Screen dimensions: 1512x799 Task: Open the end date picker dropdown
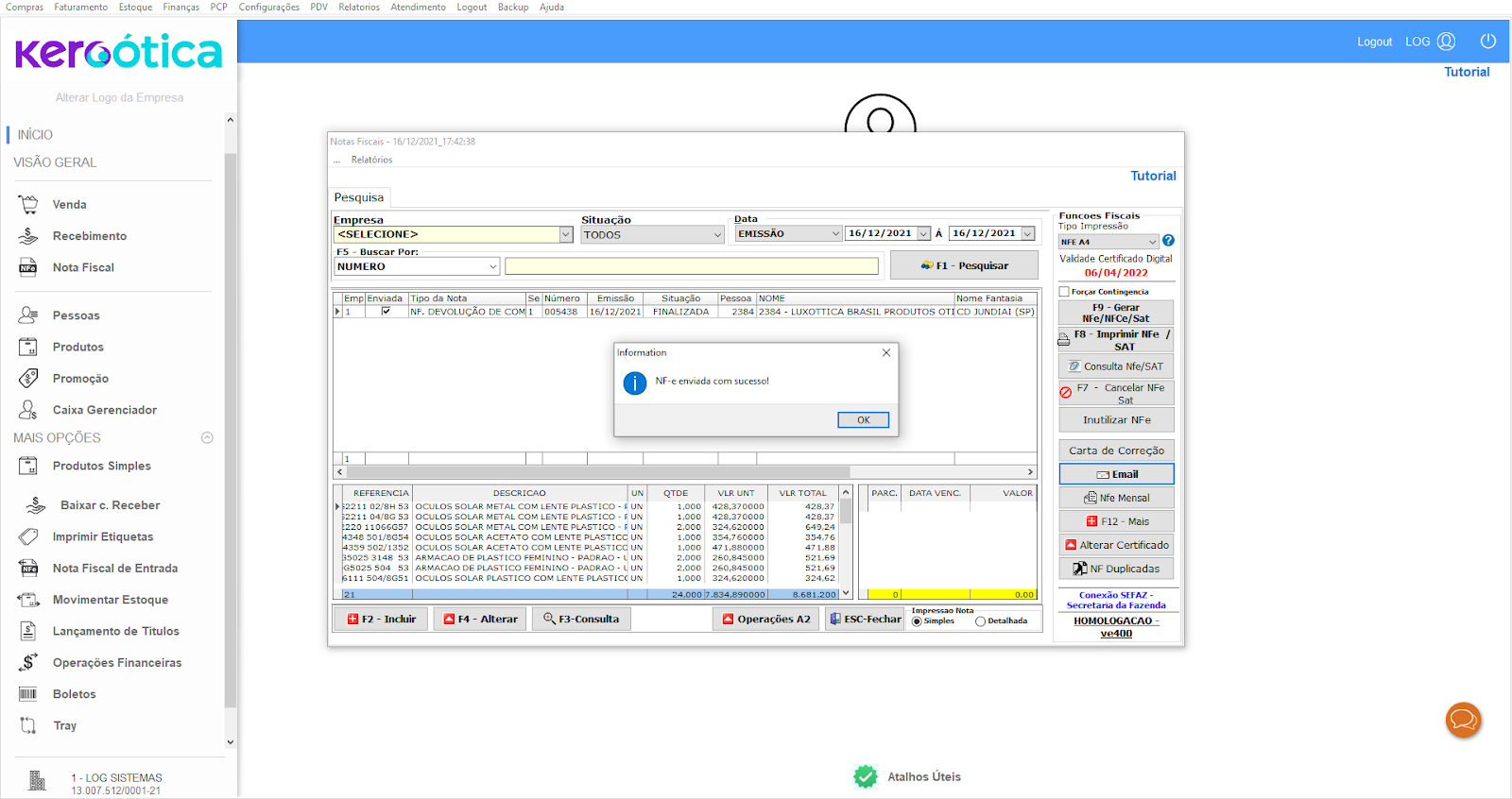(x=1028, y=233)
